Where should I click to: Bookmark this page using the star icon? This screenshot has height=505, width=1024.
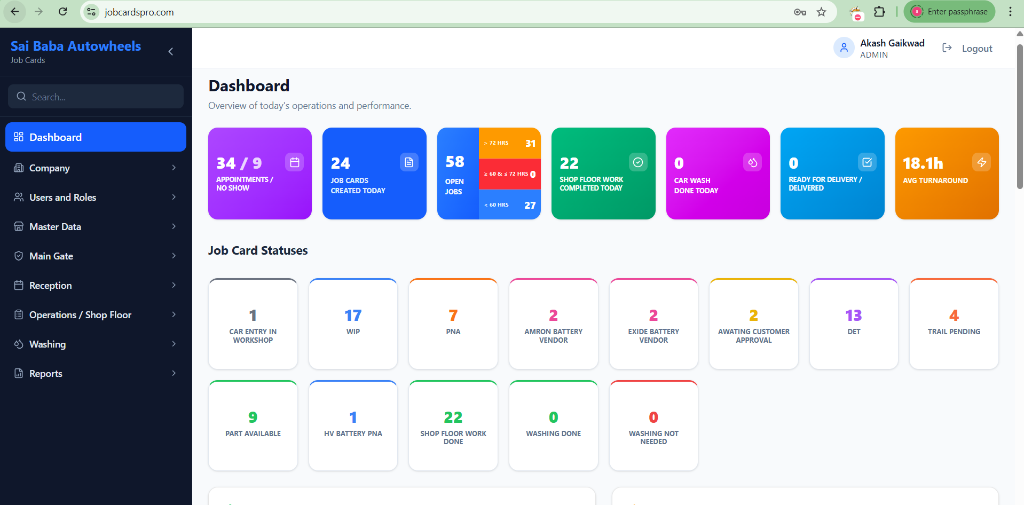[821, 12]
